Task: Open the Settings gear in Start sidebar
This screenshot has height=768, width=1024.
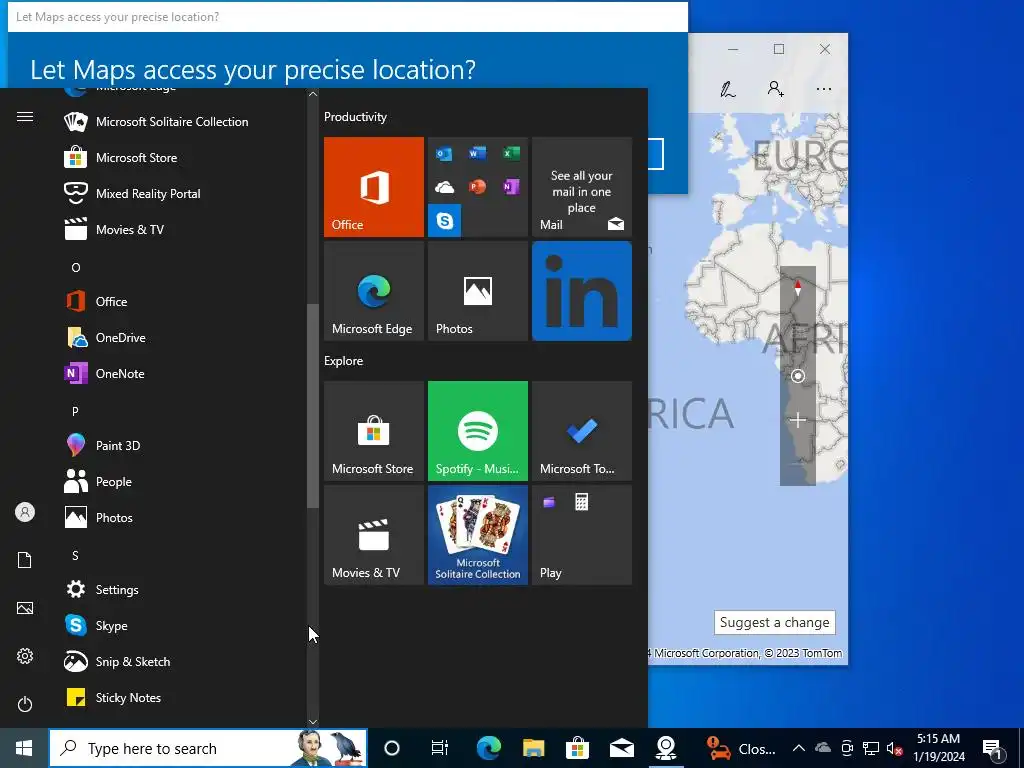Action: tap(25, 656)
